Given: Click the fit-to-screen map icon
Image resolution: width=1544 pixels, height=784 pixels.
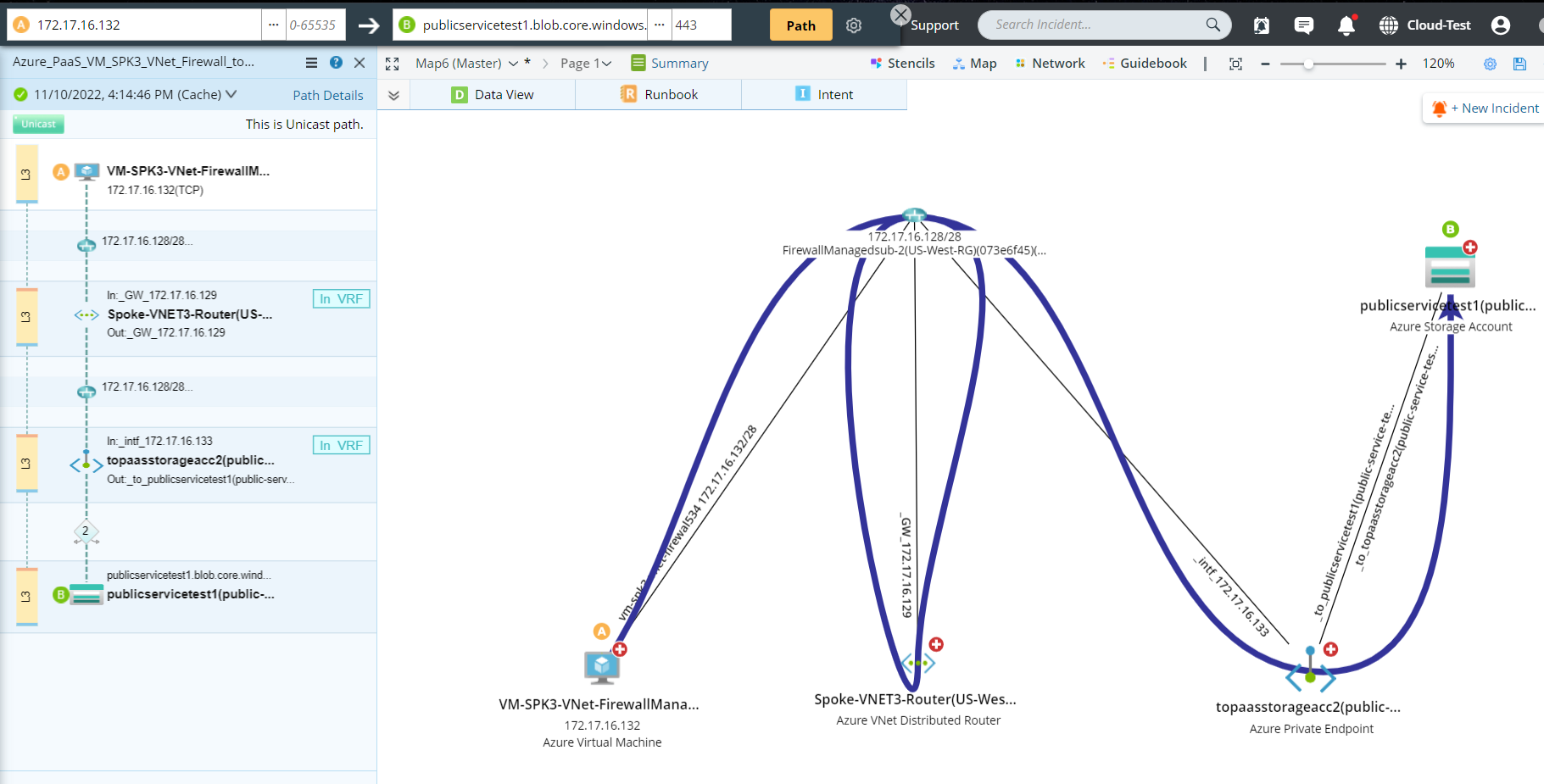Looking at the screenshot, I should pyautogui.click(x=1235, y=64).
